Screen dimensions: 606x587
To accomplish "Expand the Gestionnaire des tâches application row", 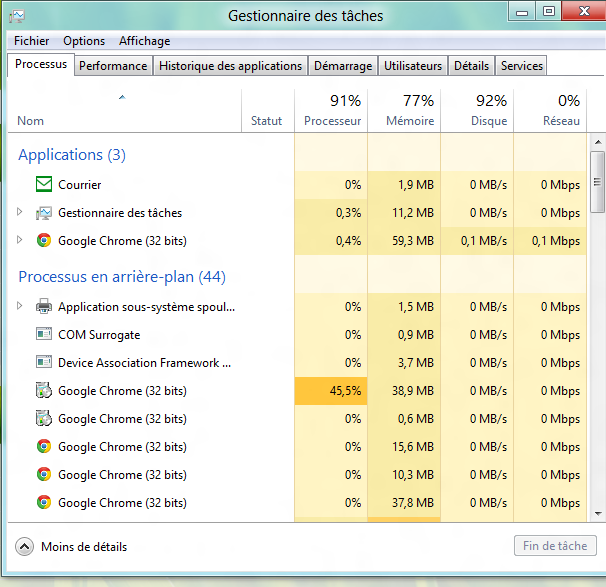I will point(20,212).
